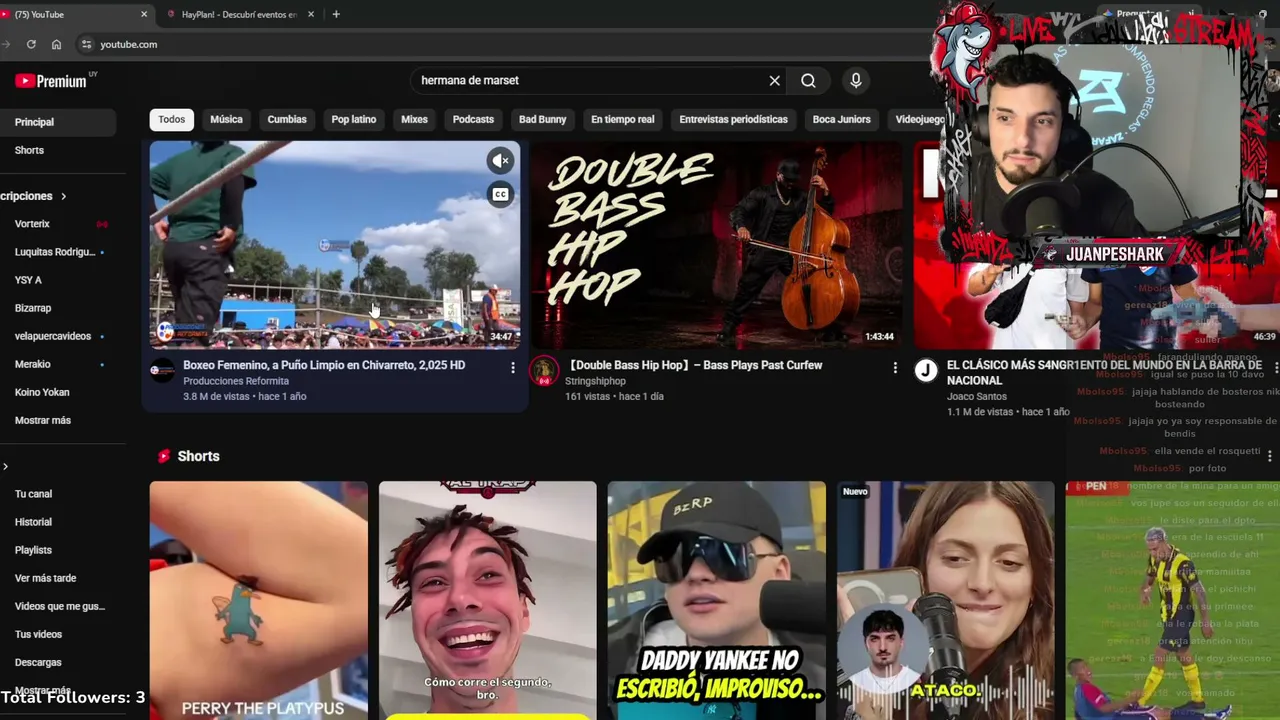
Task: Open Producciones Reformita channel avatar
Action: (162, 371)
